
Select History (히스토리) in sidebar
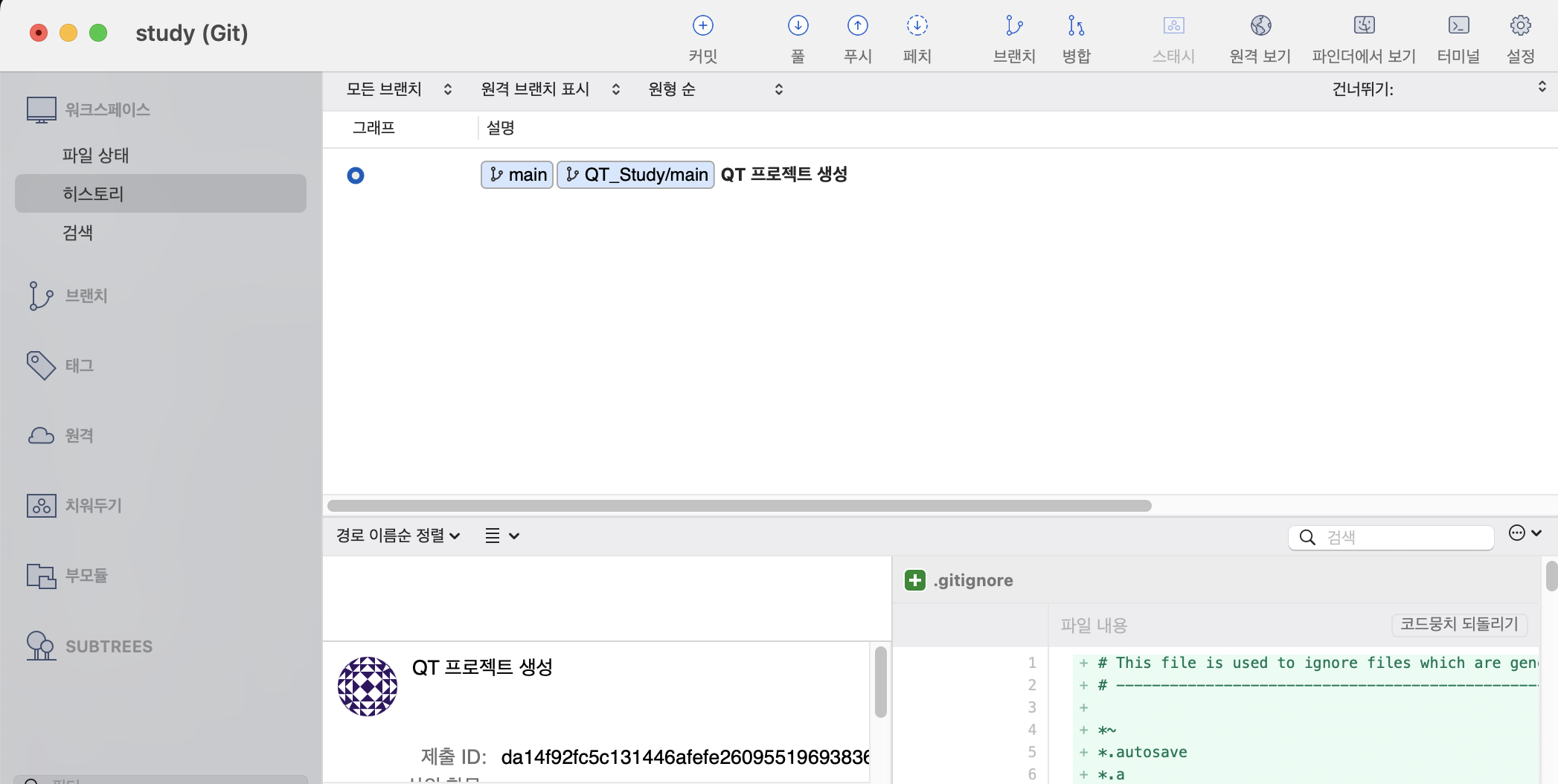point(161,193)
